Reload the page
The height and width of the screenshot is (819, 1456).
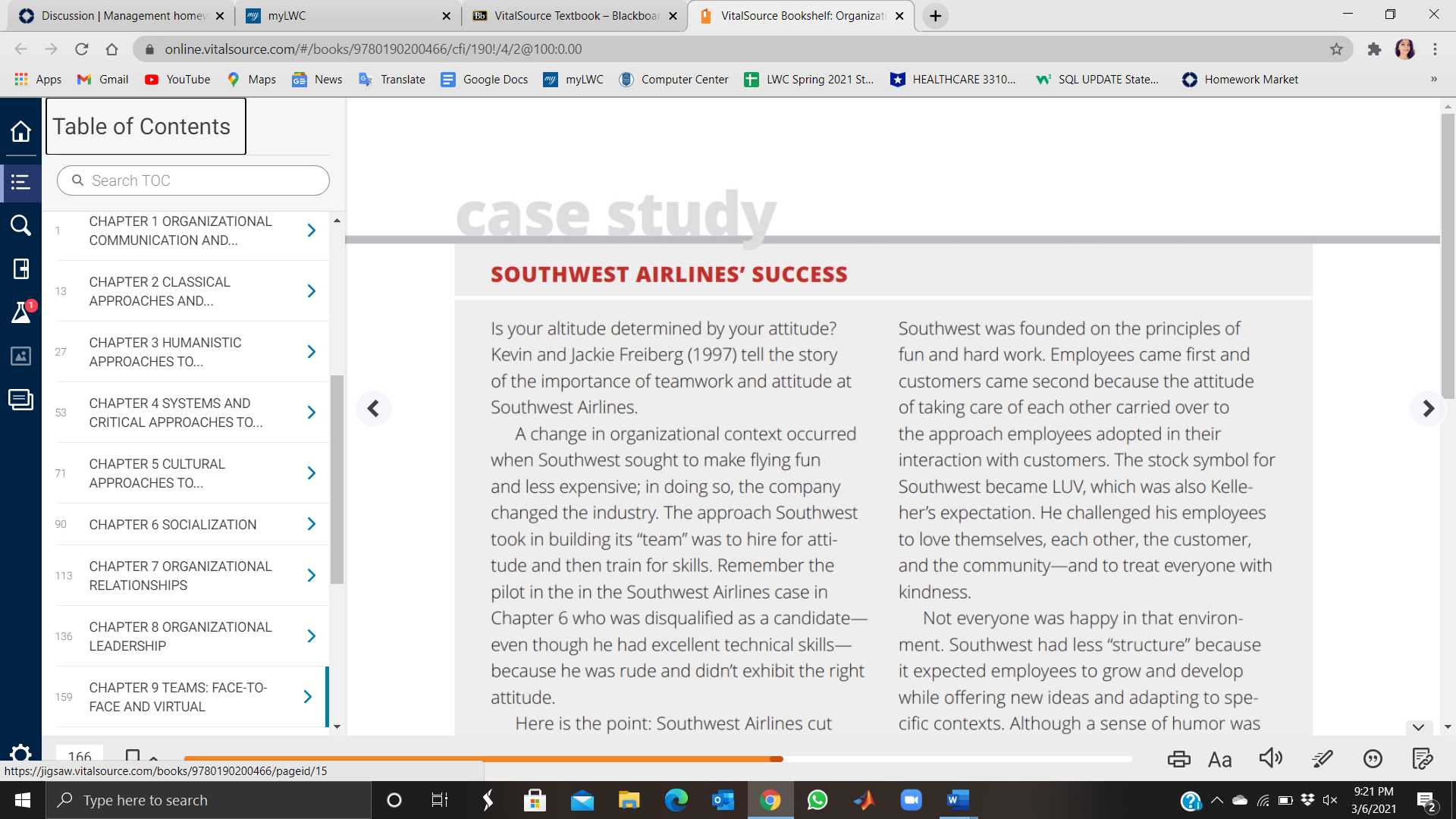tap(81, 49)
